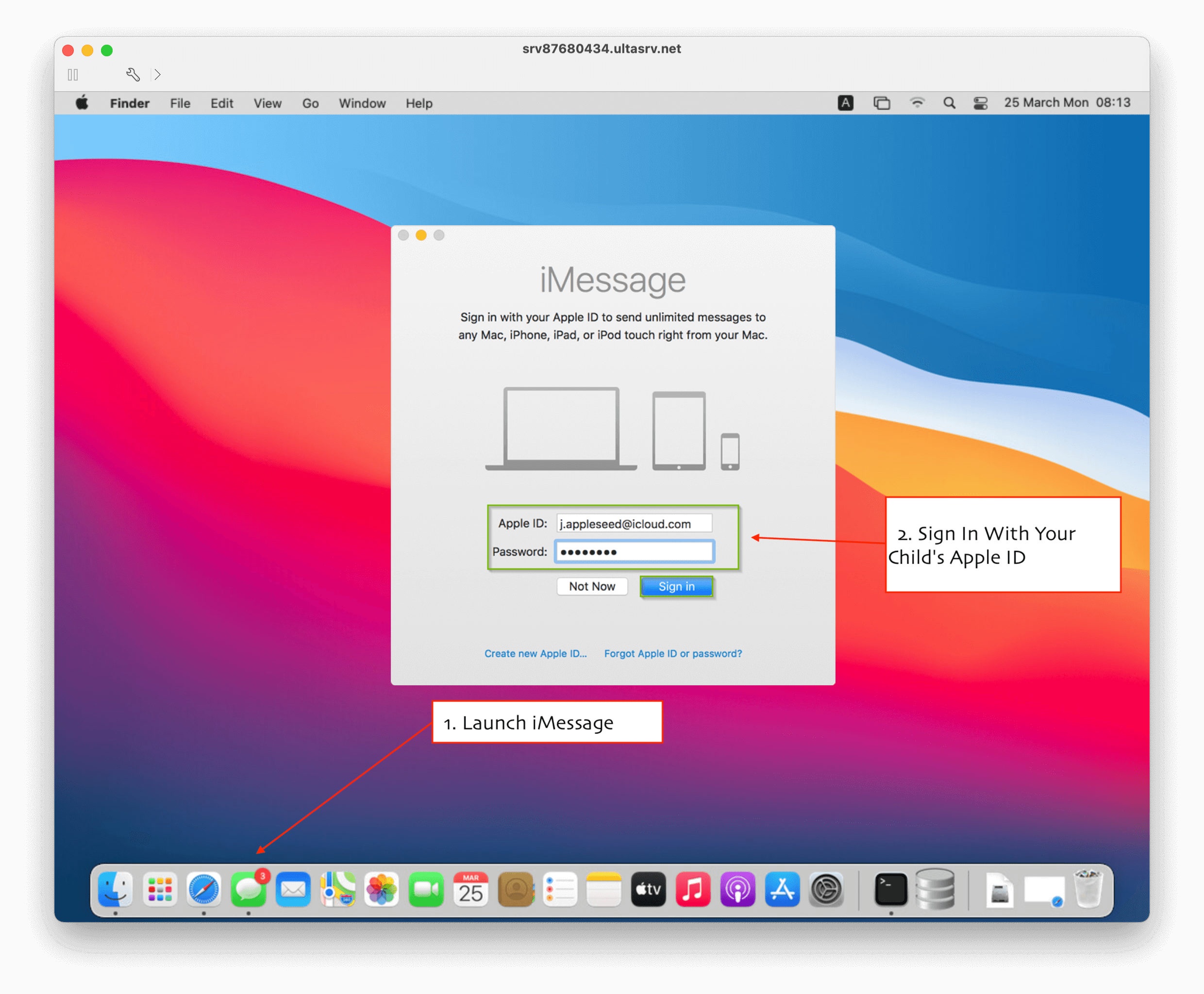1204x994 pixels.
Task: Open Mail from the Dock
Action: point(293,889)
